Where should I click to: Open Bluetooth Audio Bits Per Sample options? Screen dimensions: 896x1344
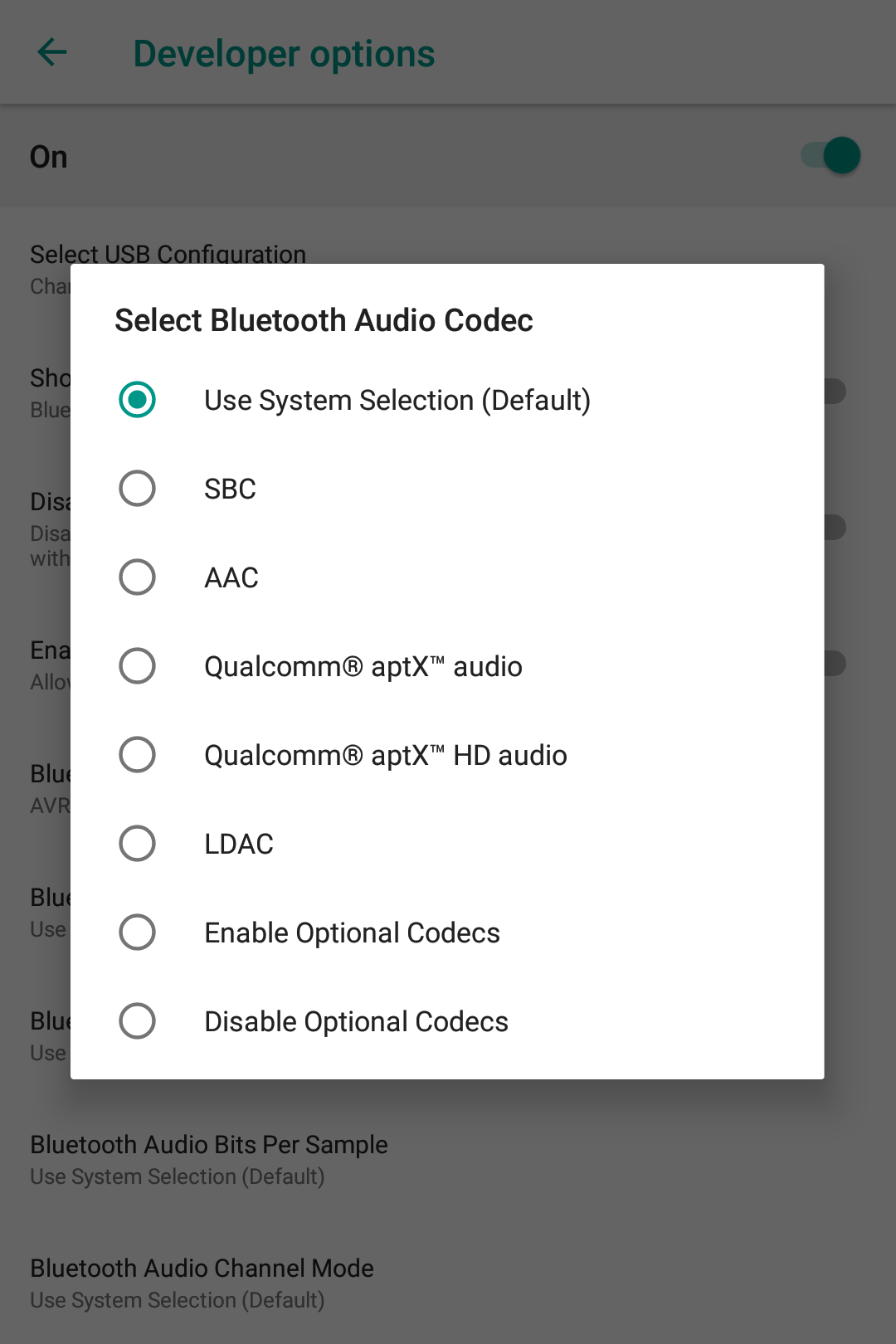(208, 1145)
